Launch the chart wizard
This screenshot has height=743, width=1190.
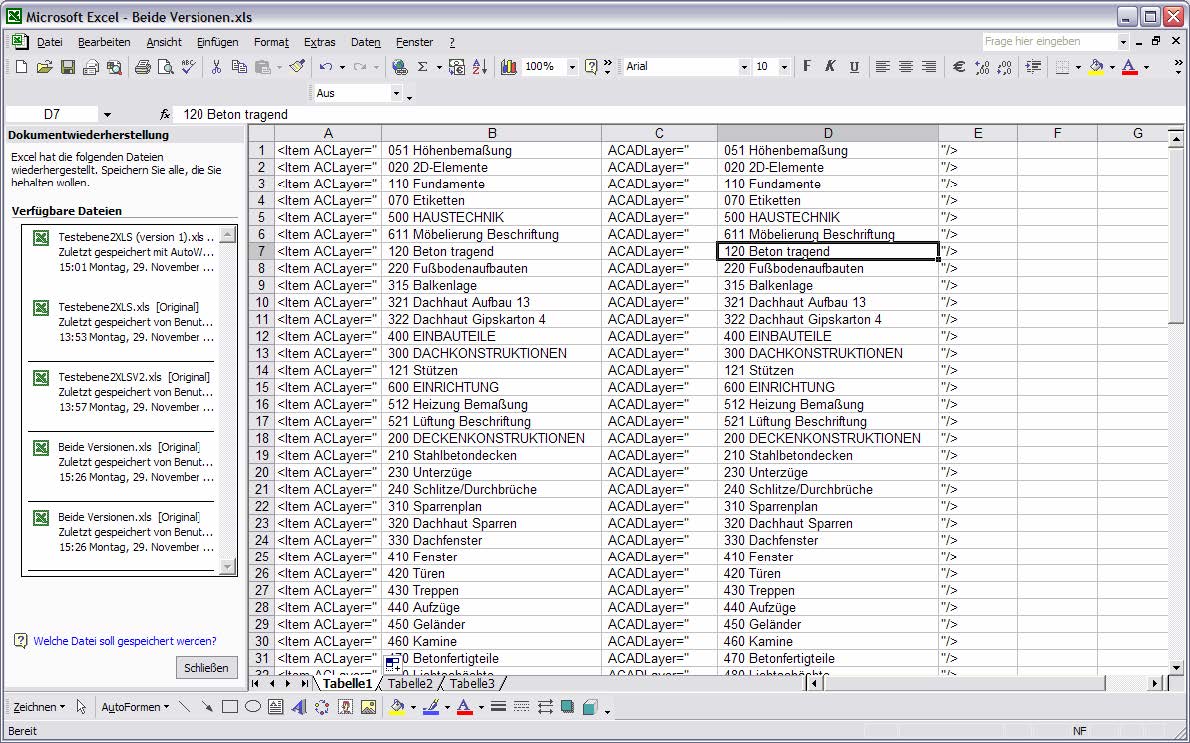[x=508, y=68]
